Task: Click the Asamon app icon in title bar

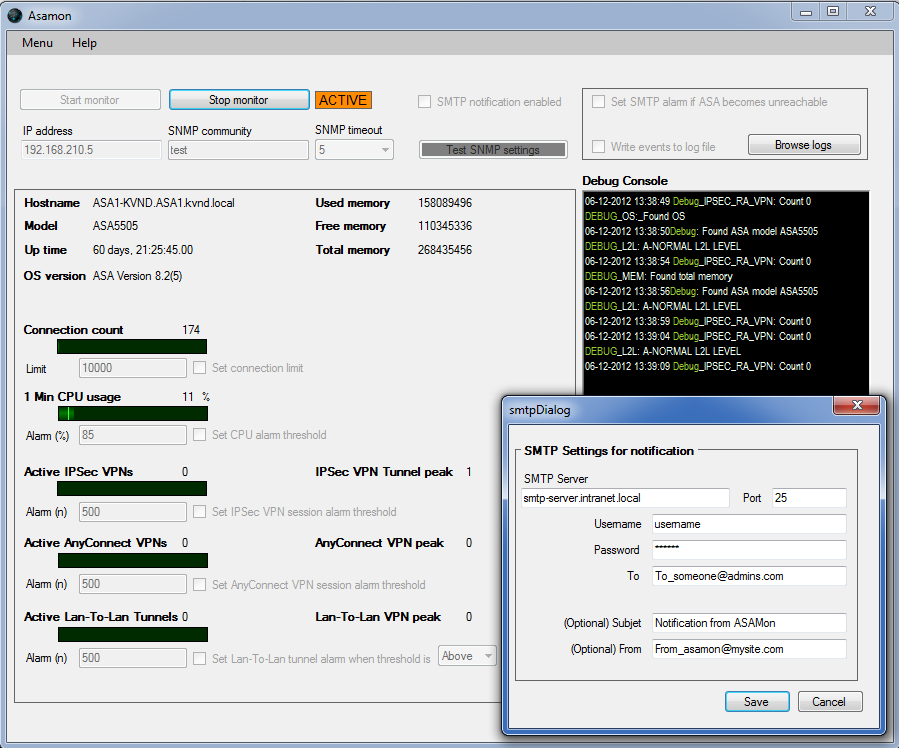Action: (14, 15)
